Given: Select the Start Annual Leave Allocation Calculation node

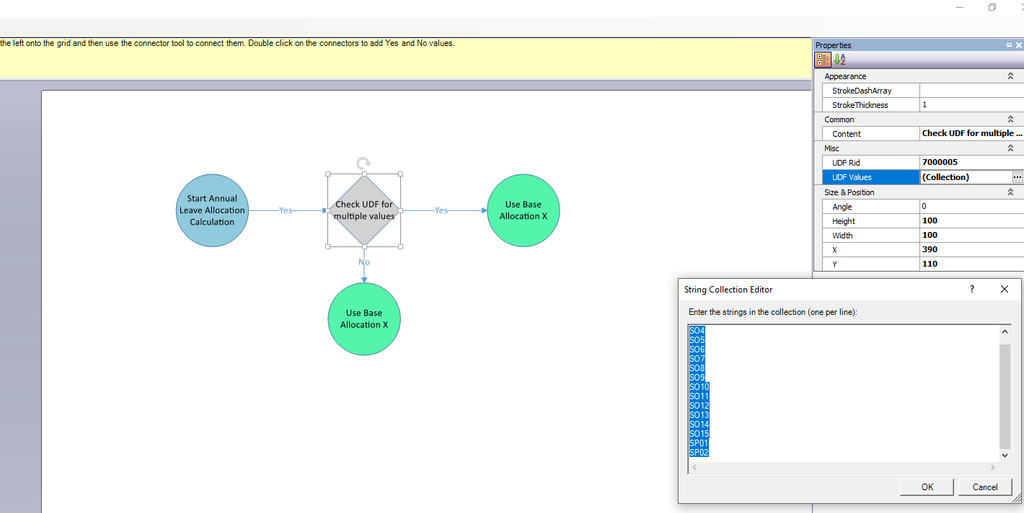Looking at the screenshot, I should tap(211, 210).
